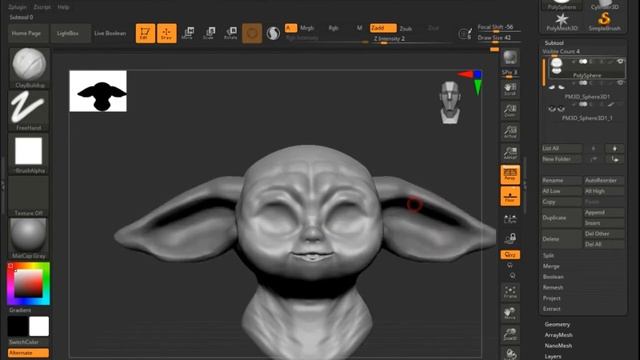Toggle the lock camera icon
Screen dimensions: 640x360
click(x=510, y=238)
